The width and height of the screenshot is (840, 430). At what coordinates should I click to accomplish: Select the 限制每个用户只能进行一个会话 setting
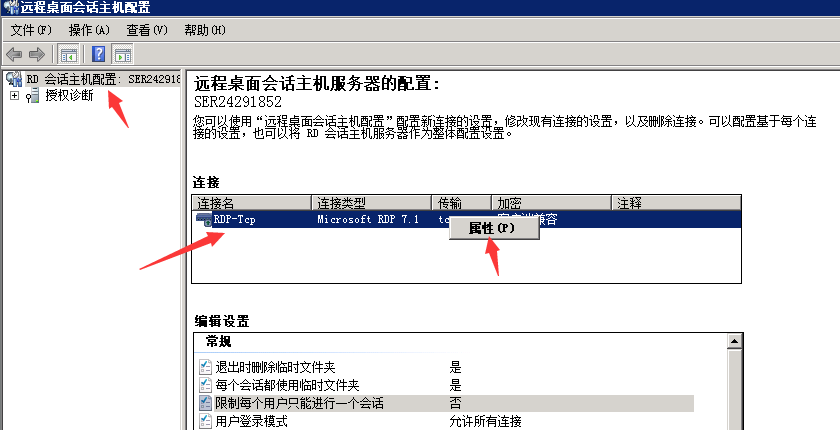299,403
